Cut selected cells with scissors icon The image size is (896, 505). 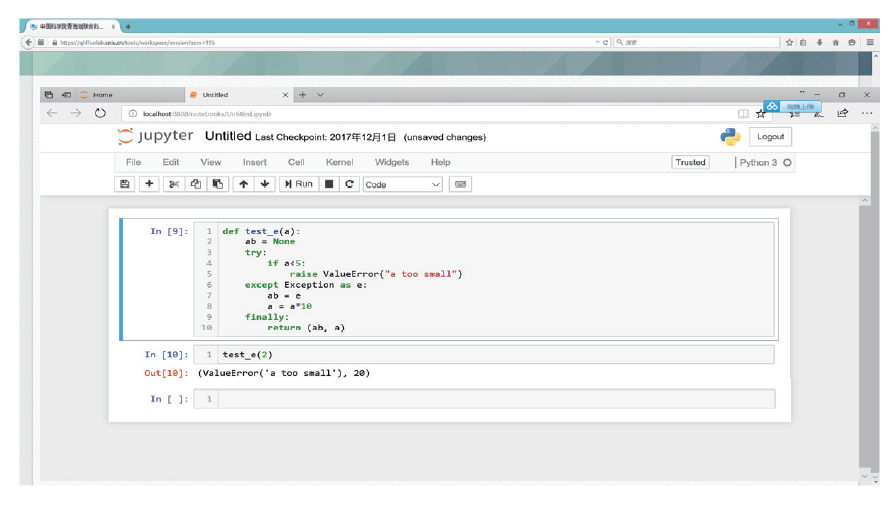(174, 184)
